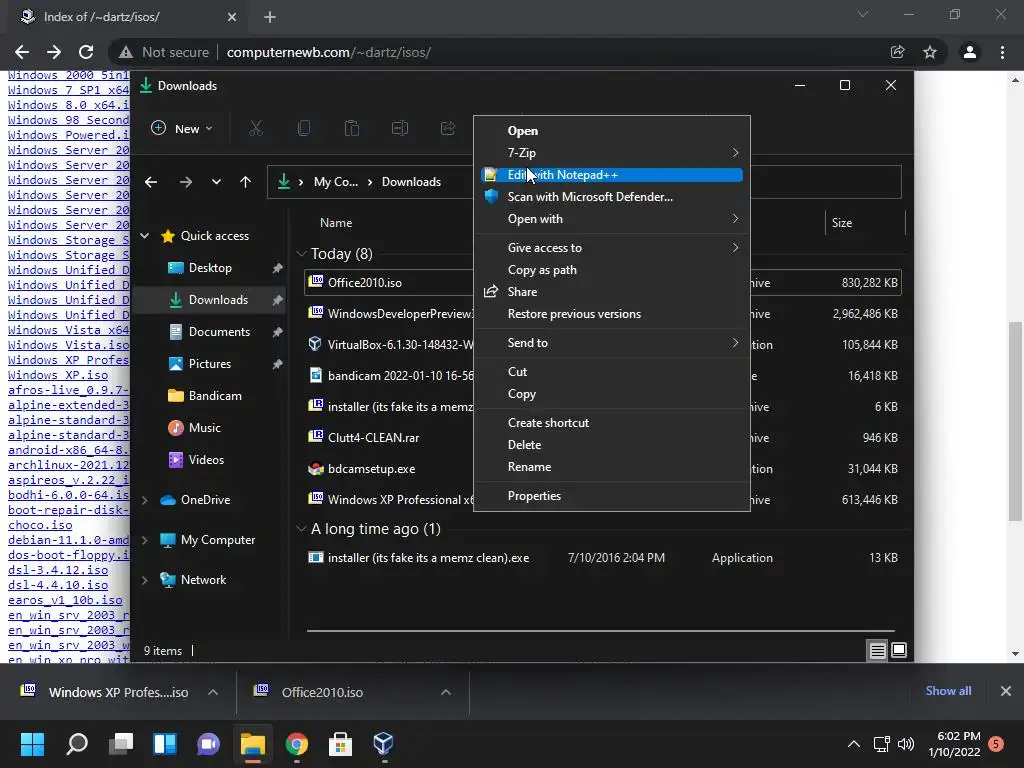Open the Chrome profile icon
Viewport: 1024px width, 768px height.
click(x=970, y=52)
